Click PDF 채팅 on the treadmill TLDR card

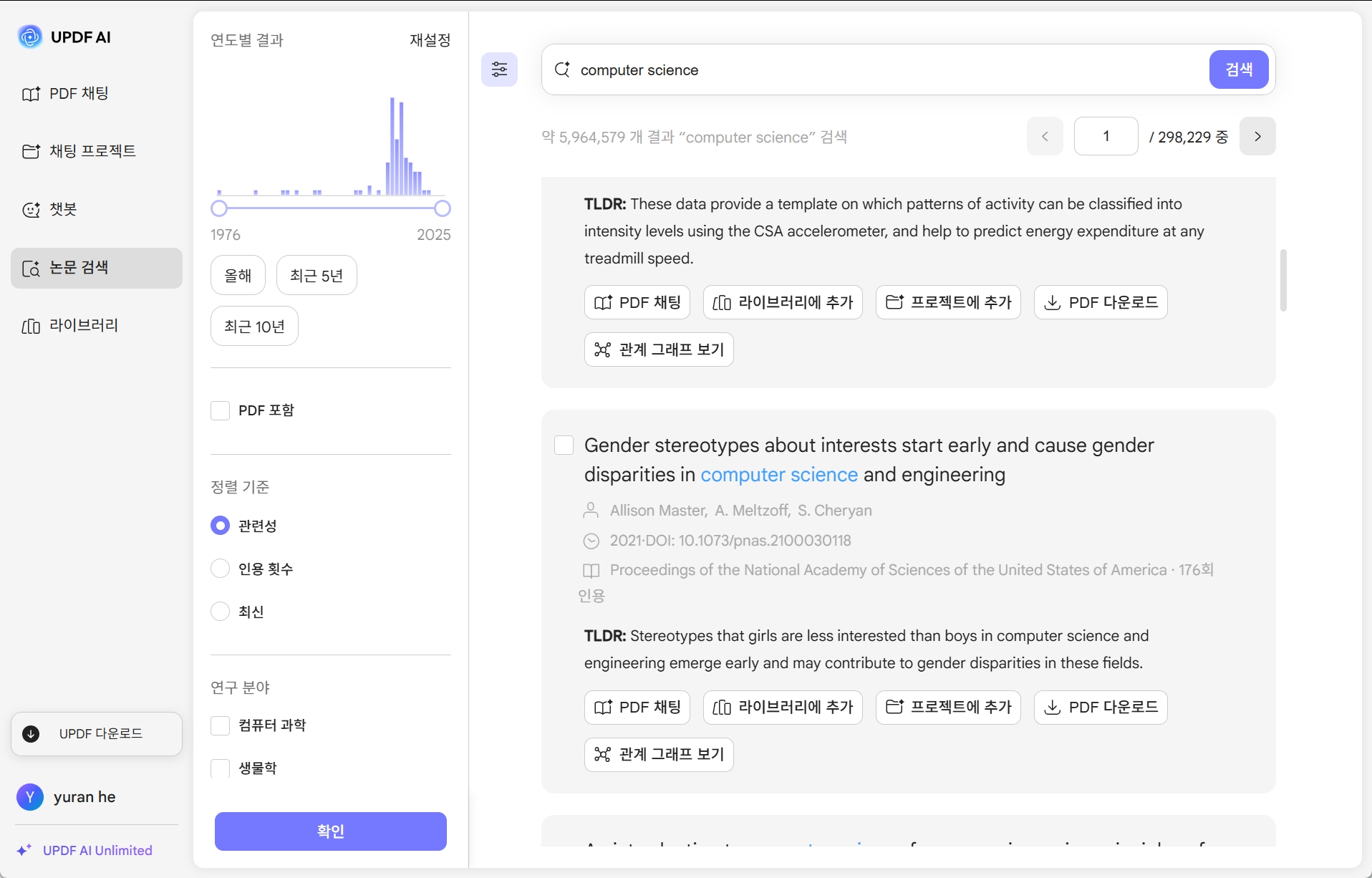(637, 302)
